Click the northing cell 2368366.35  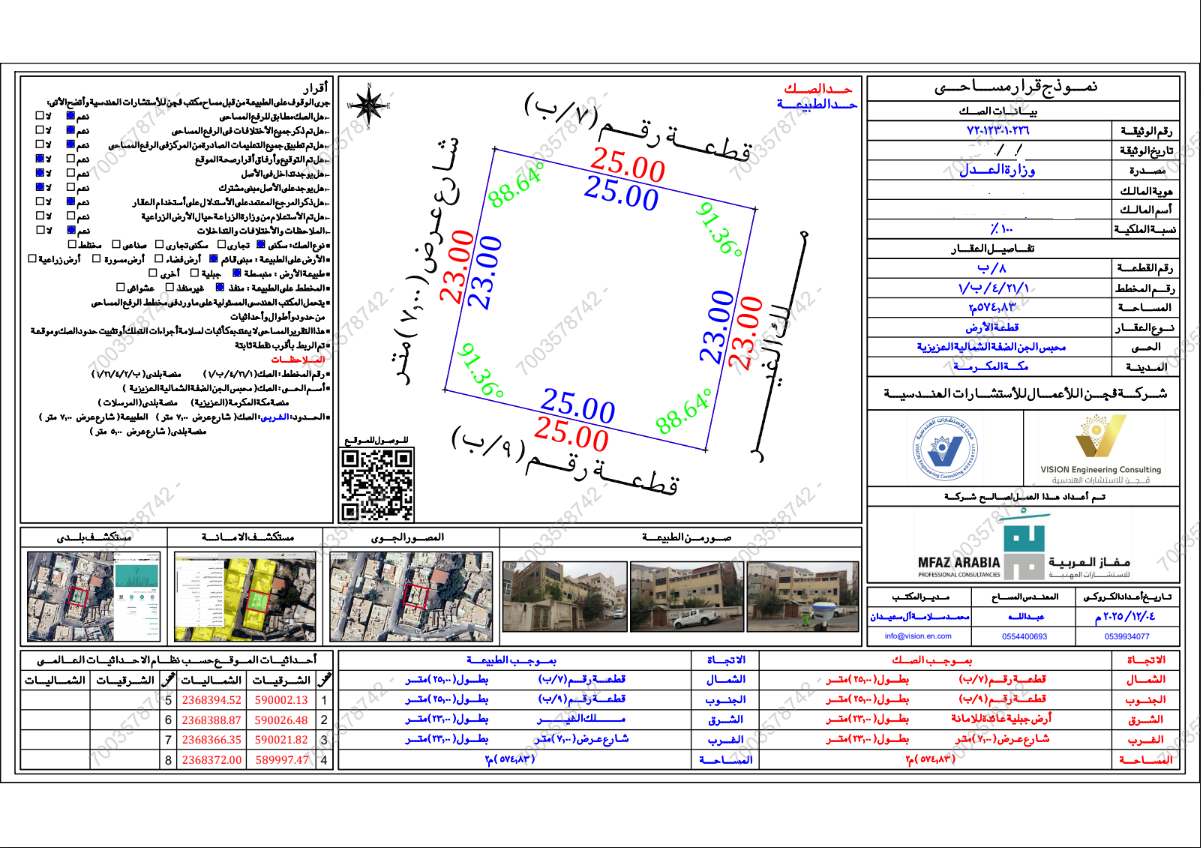pyautogui.click(x=212, y=740)
